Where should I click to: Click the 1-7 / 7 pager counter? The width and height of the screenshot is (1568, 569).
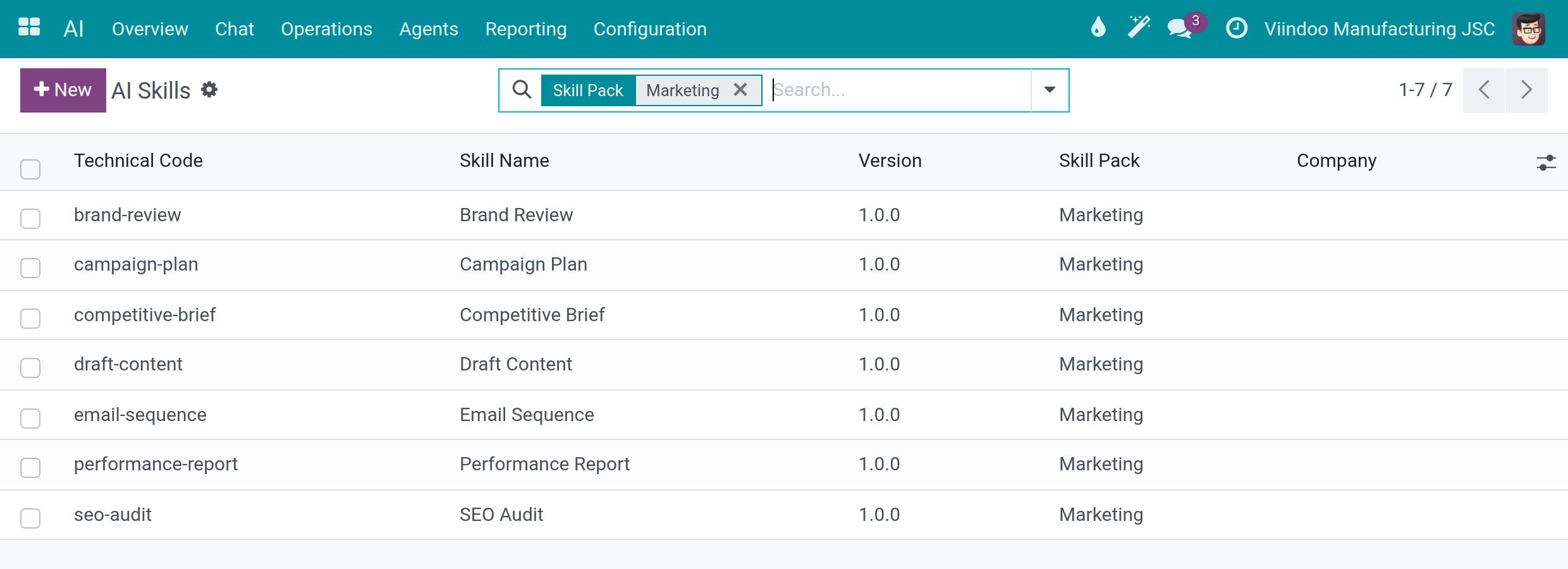tap(1426, 90)
